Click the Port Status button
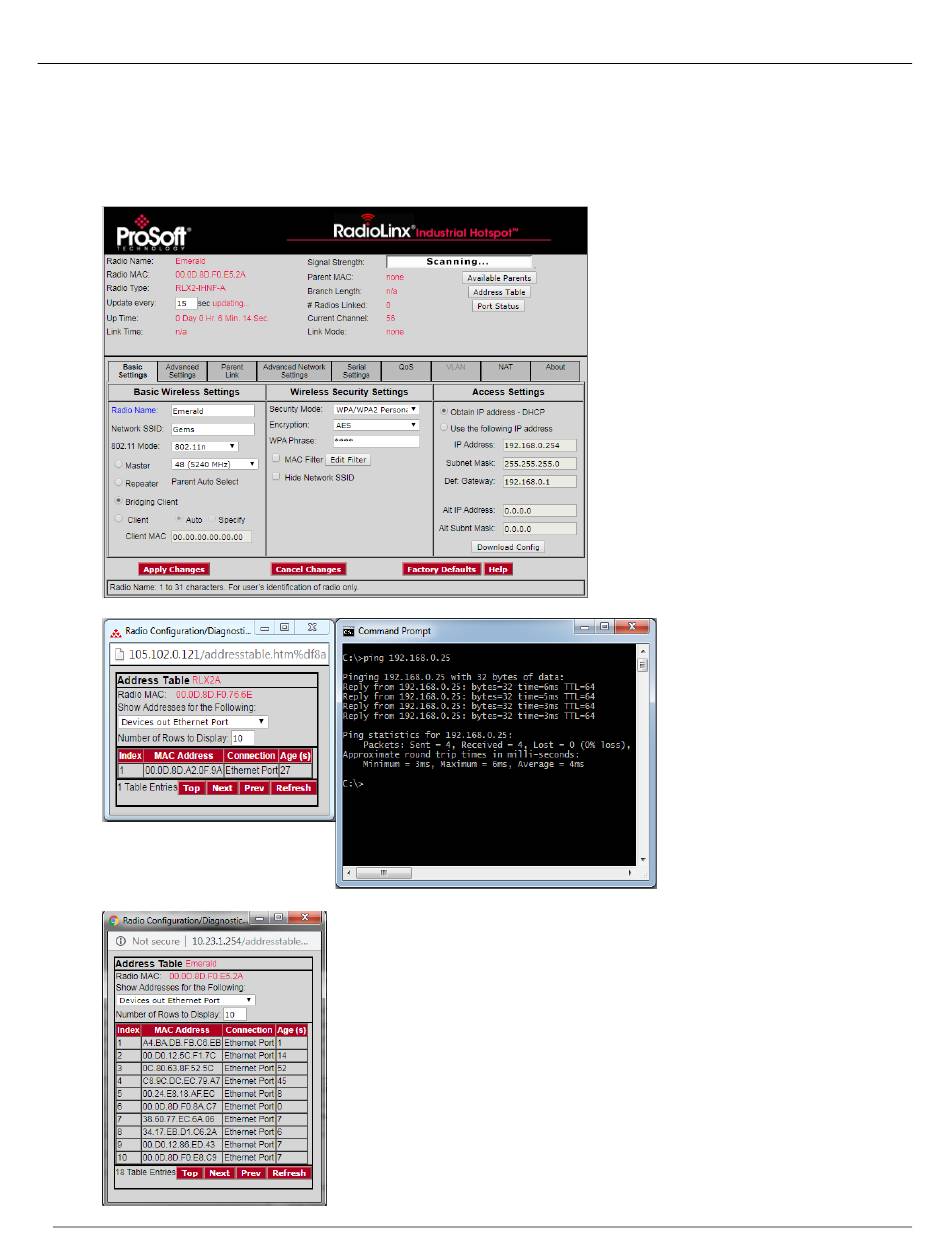 pos(498,306)
